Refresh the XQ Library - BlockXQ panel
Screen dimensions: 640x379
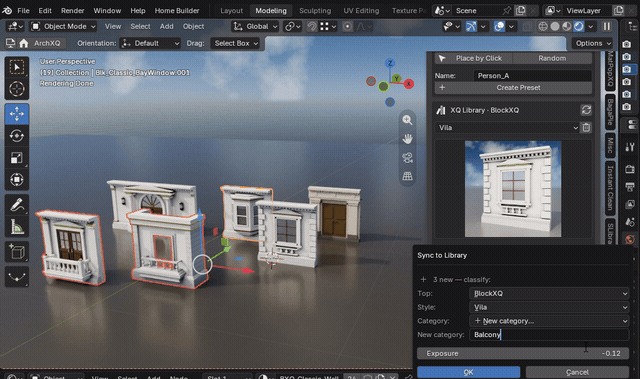click(586, 110)
